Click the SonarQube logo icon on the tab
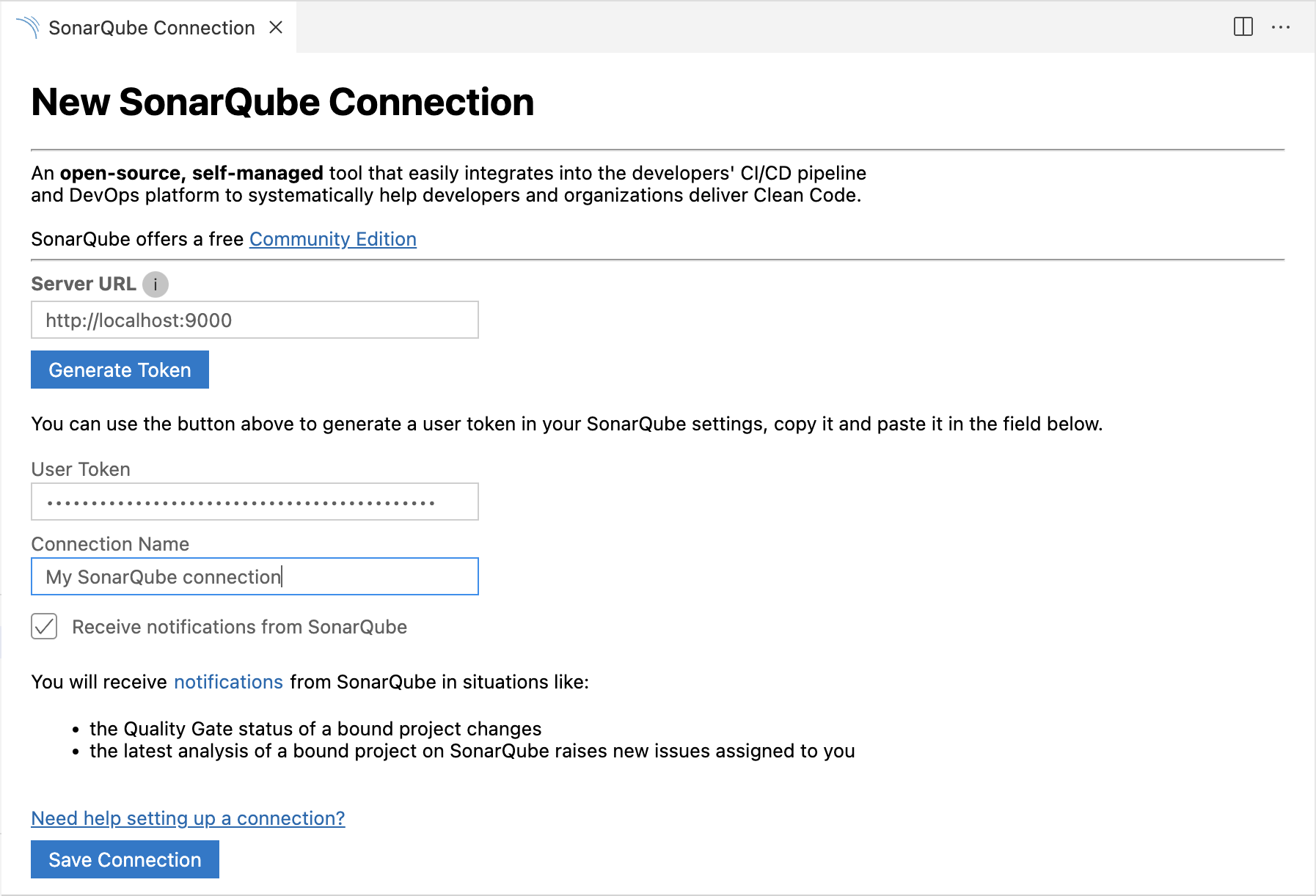1316x896 pixels. tap(29, 27)
